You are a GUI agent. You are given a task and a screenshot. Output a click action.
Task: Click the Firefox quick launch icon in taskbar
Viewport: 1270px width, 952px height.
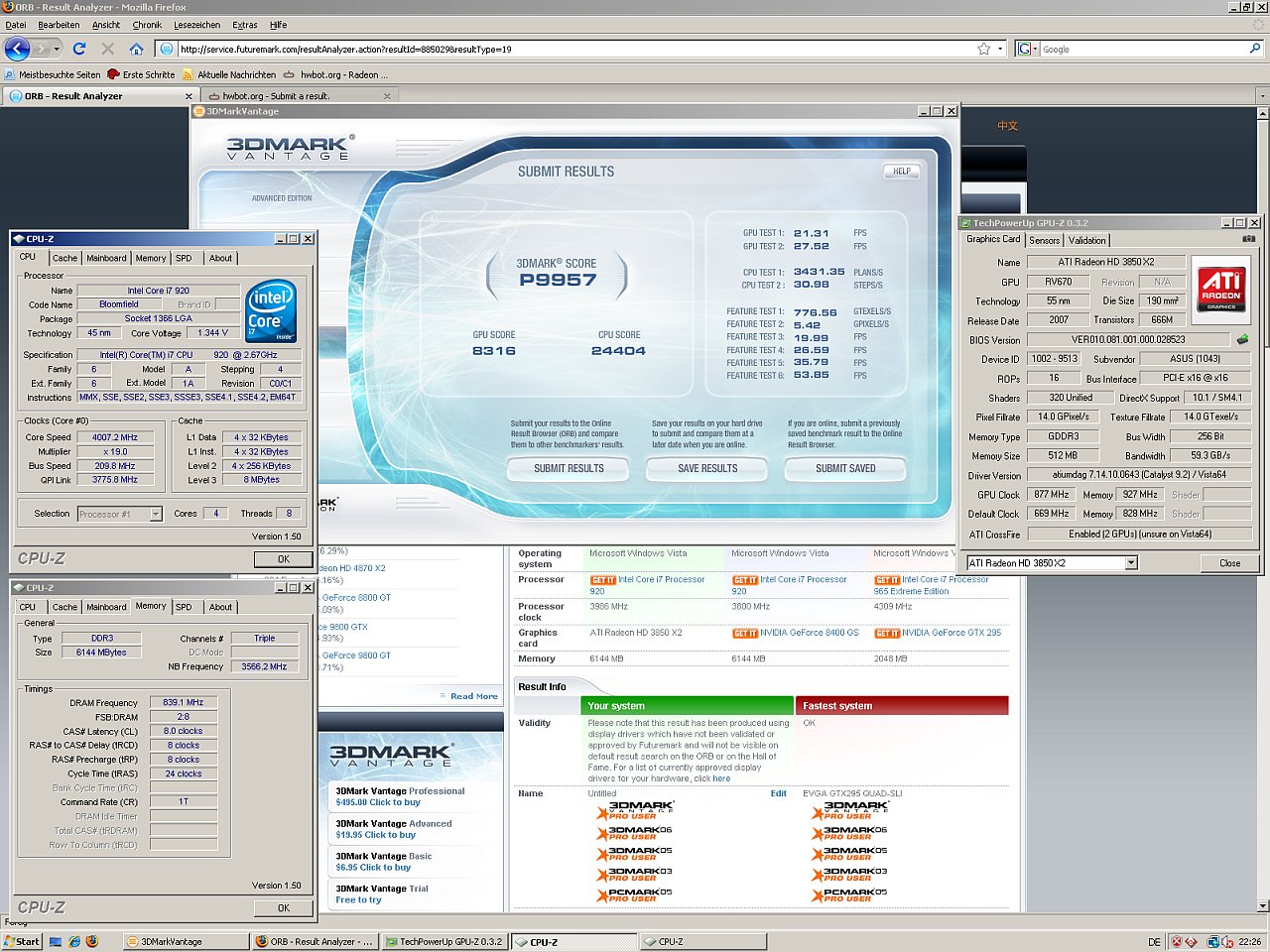coord(91,941)
